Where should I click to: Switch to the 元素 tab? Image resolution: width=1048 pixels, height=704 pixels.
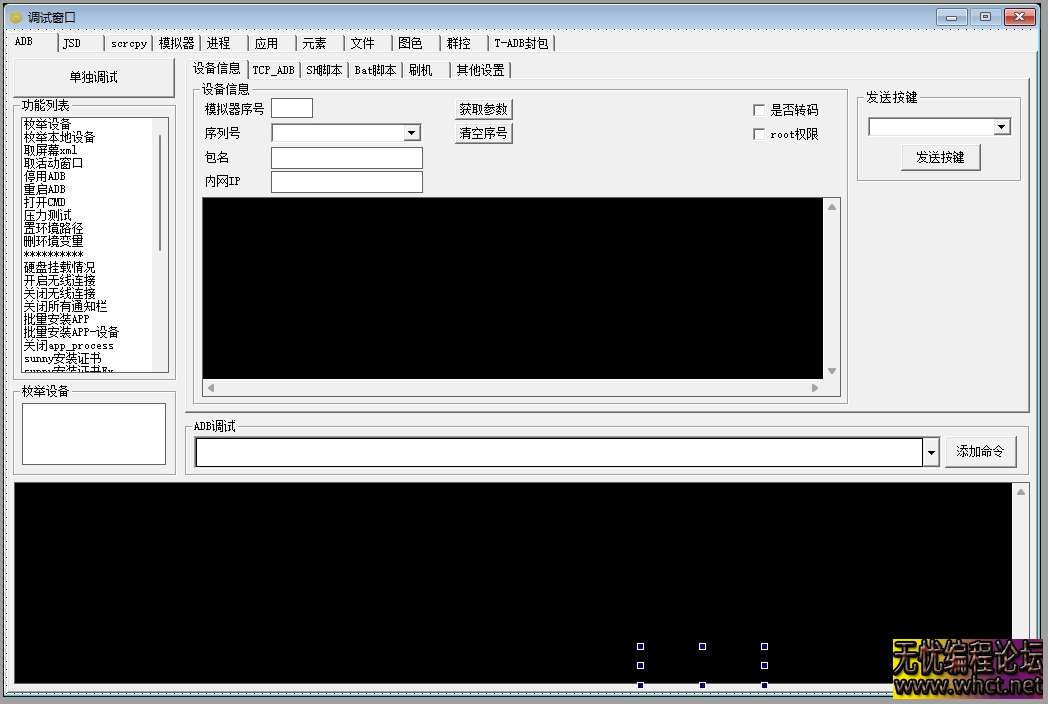coord(316,43)
